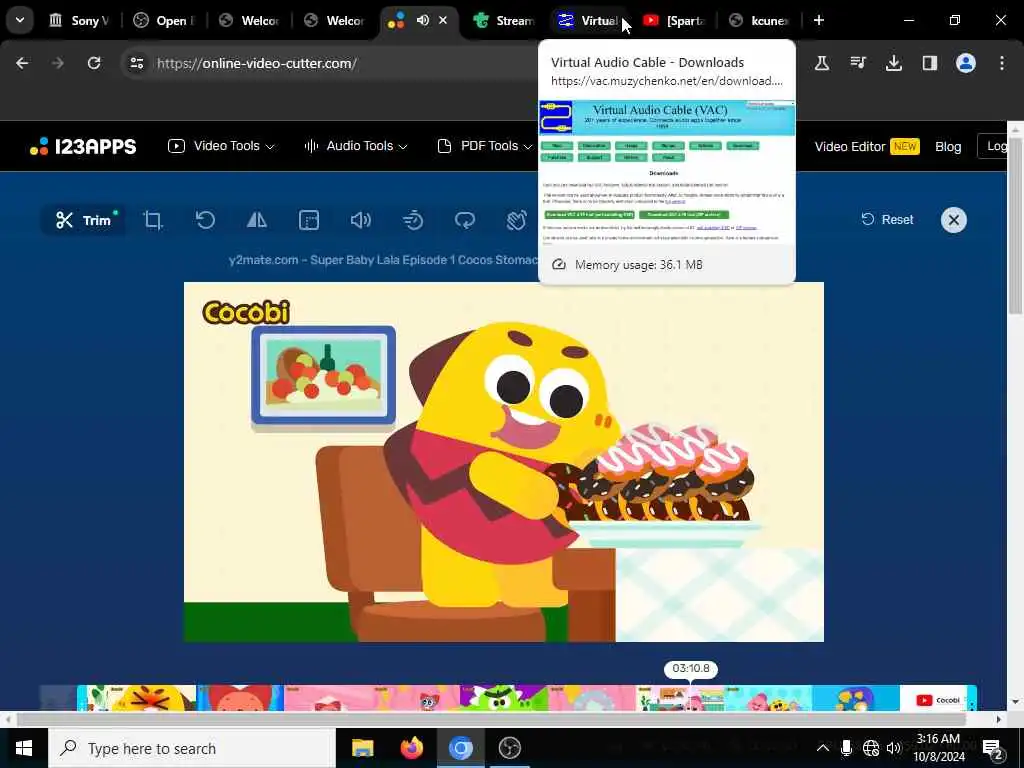Click the green monster timeline thumbnail
This screenshot has height=768, width=1024.
click(504, 698)
